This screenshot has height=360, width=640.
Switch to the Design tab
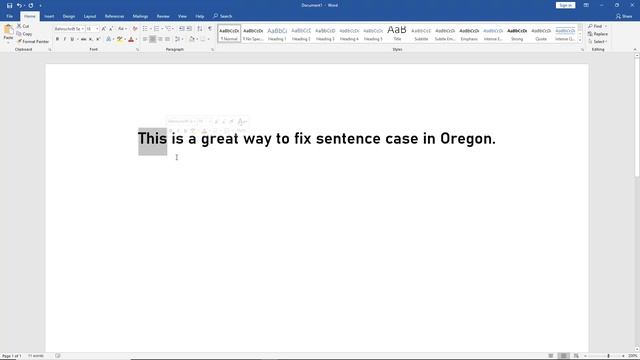click(69, 16)
